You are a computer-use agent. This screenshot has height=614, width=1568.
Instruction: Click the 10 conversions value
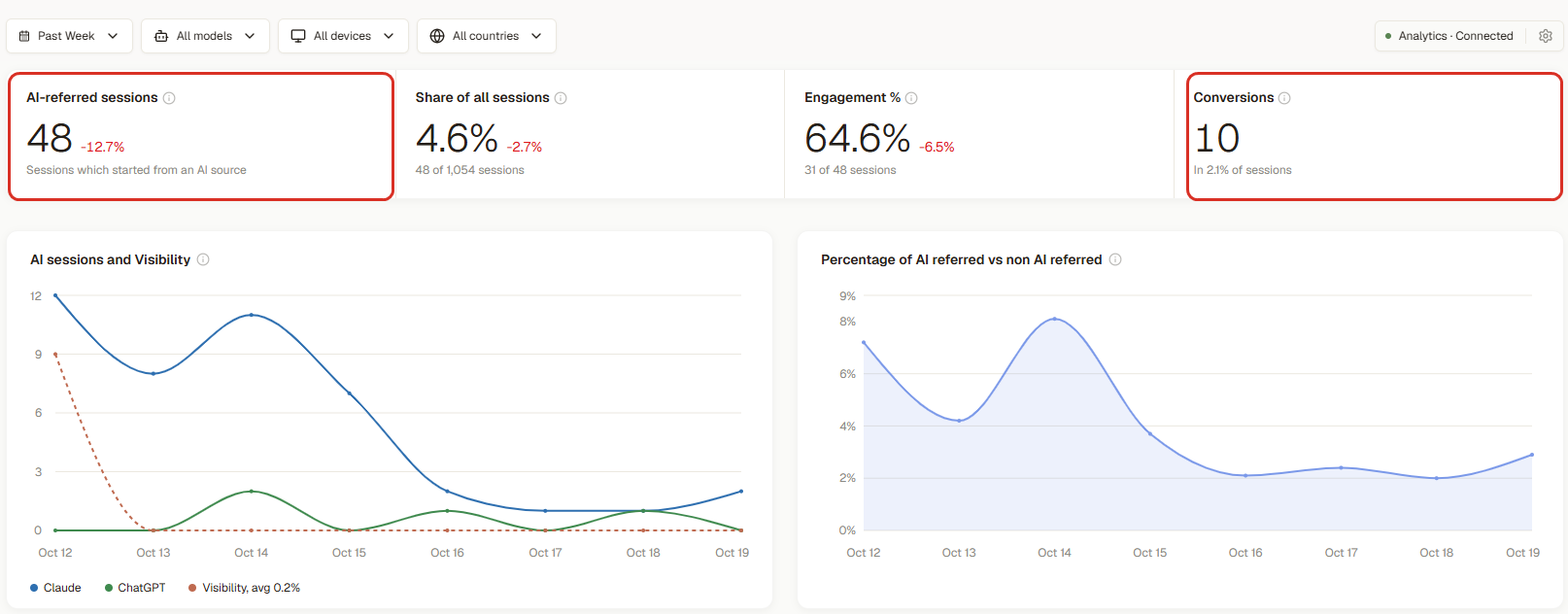tap(1216, 138)
